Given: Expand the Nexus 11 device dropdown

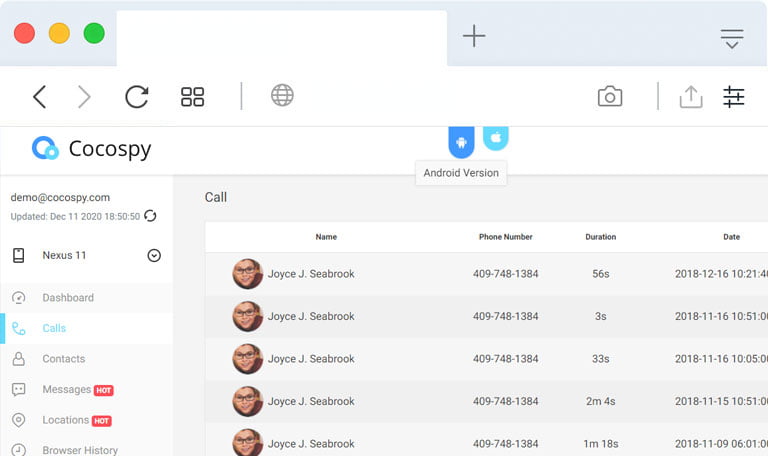Looking at the screenshot, I should (154, 255).
